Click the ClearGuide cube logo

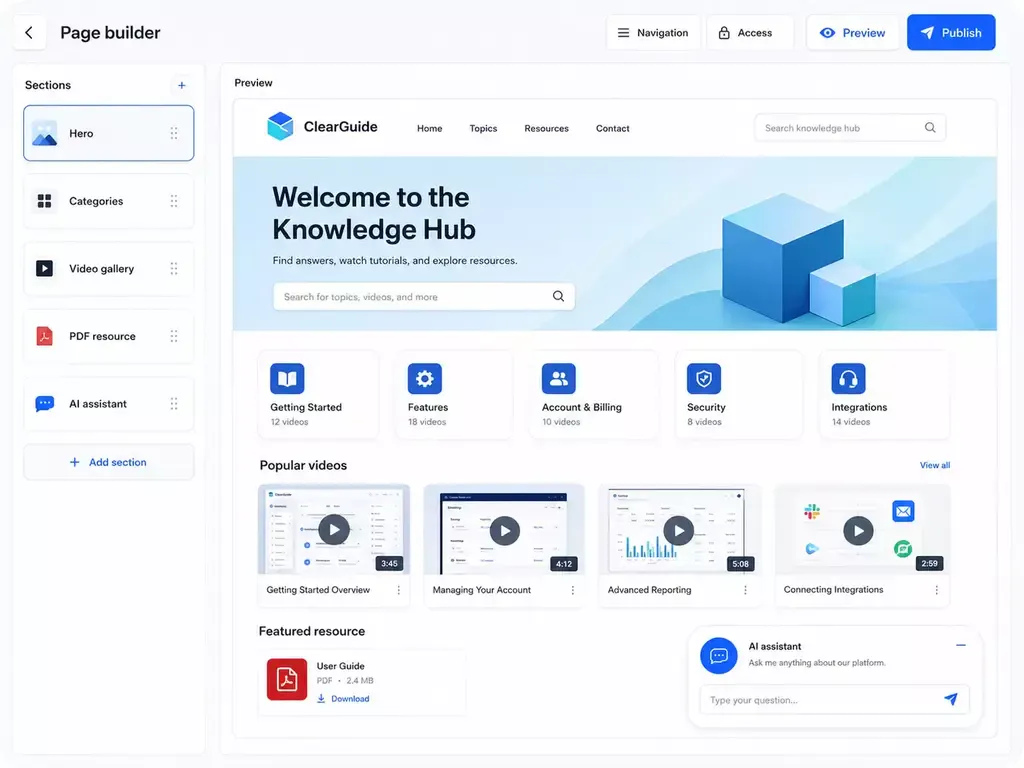coord(280,126)
